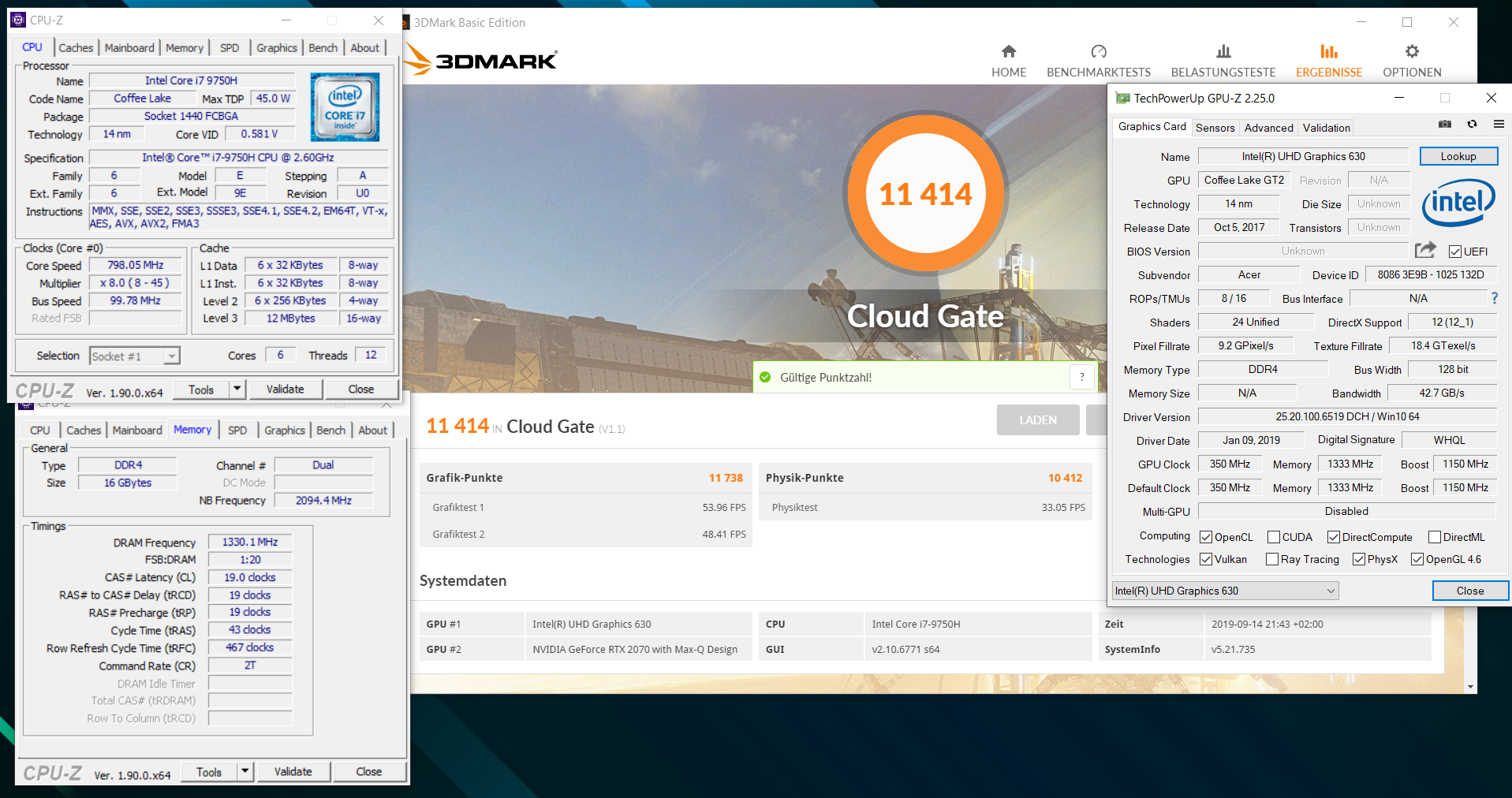Viewport: 1512px width, 798px height.
Task: Switch to Graphics tab in Memory CPU-Z window
Action: pos(285,430)
